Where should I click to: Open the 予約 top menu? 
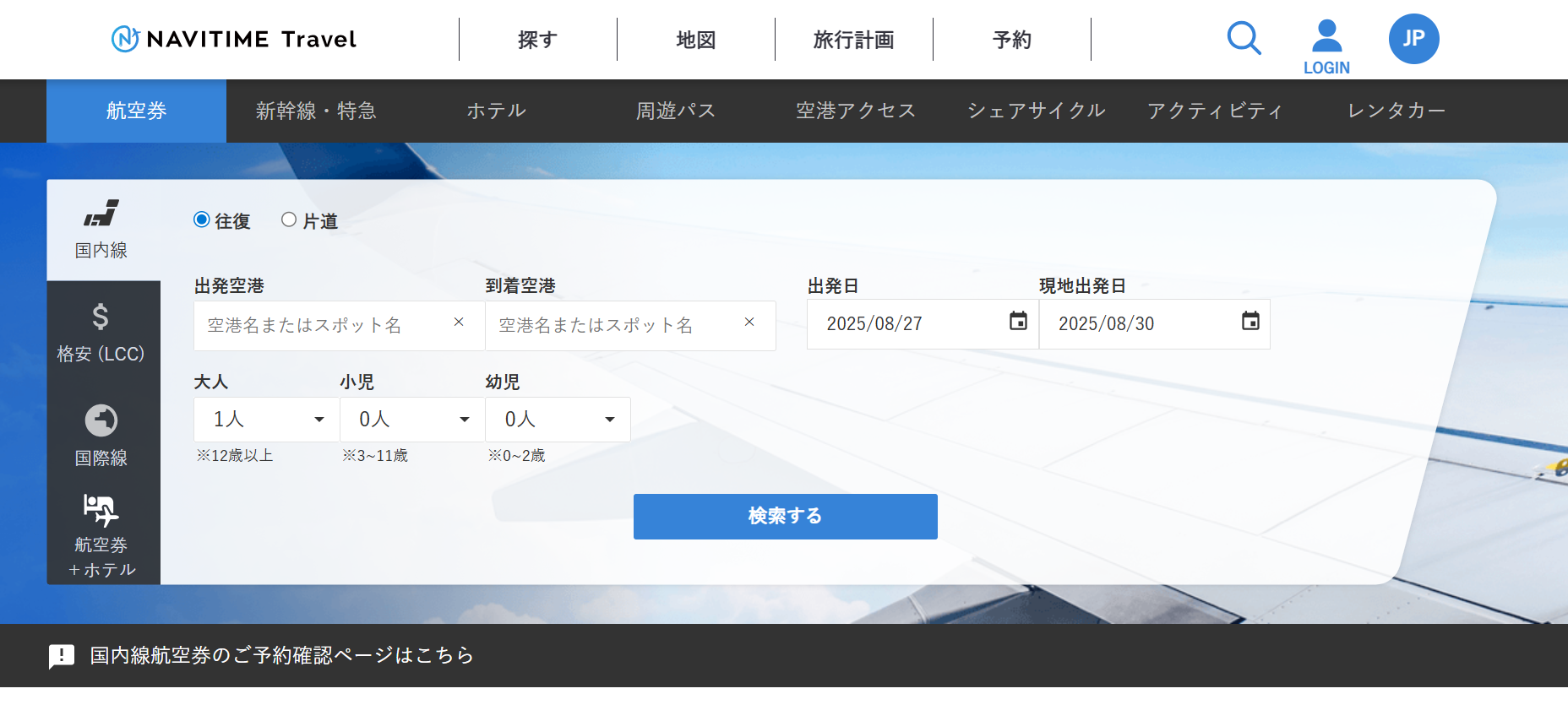tap(1012, 40)
